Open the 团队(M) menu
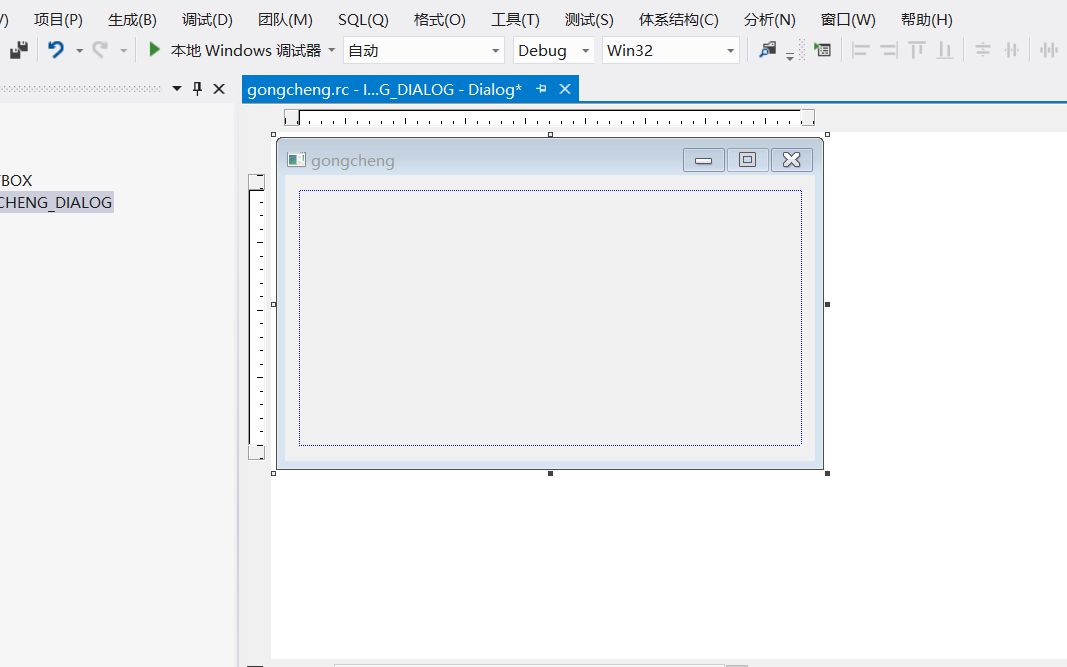1067x667 pixels. click(x=285, y=20)
